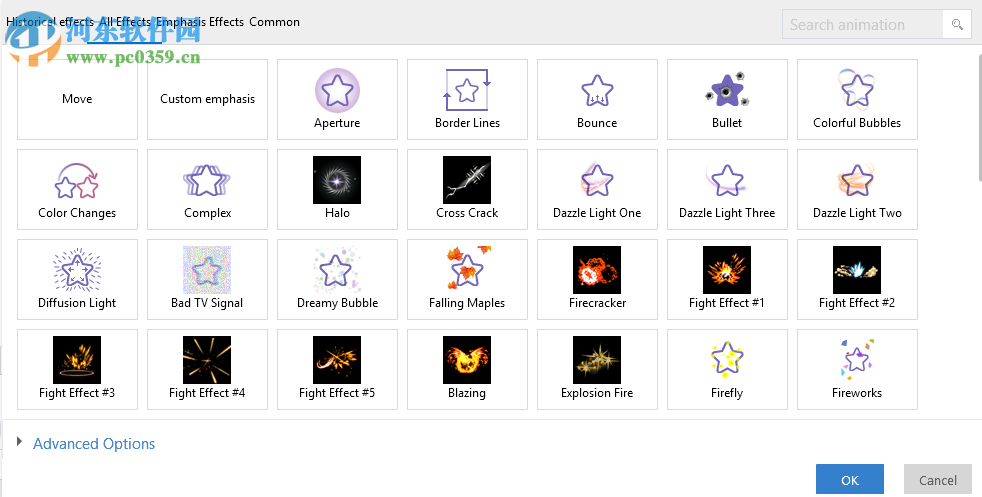The height and width of the screenshot is (497, 982).
Task: Select Fight Effect #4
Action: tap(207, 370)
